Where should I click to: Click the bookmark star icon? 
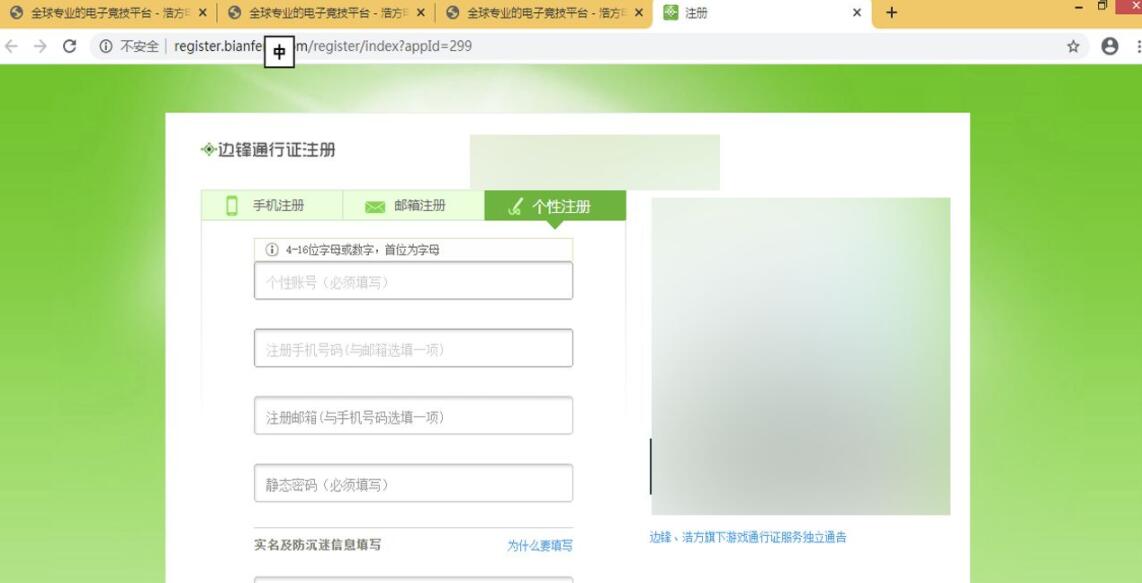tap(1072, 46)
